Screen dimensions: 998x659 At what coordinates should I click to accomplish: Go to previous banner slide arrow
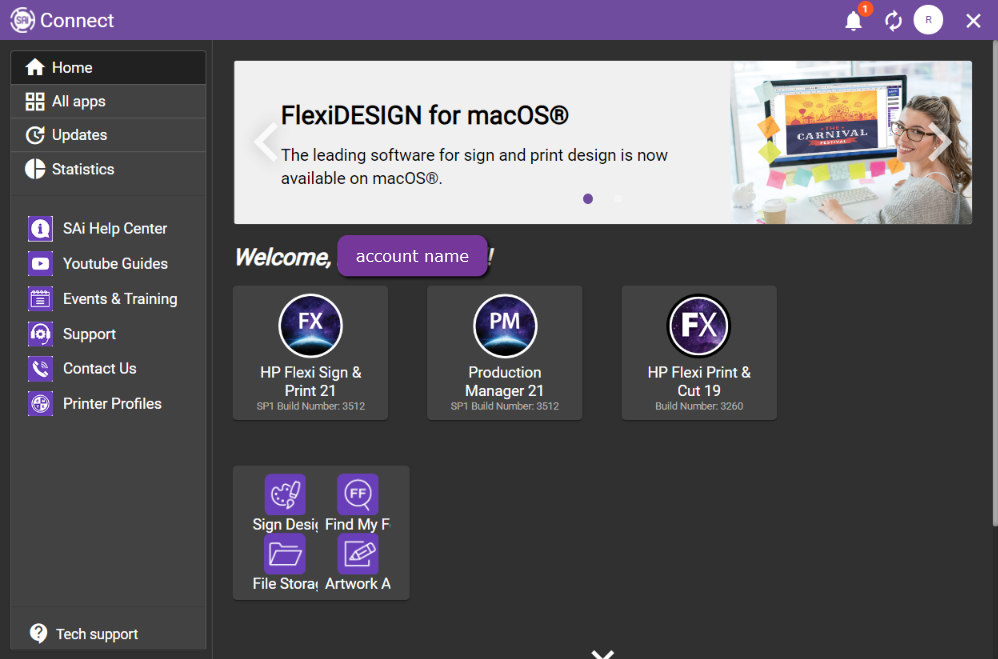pyautogui.click(x=265, y=142)
